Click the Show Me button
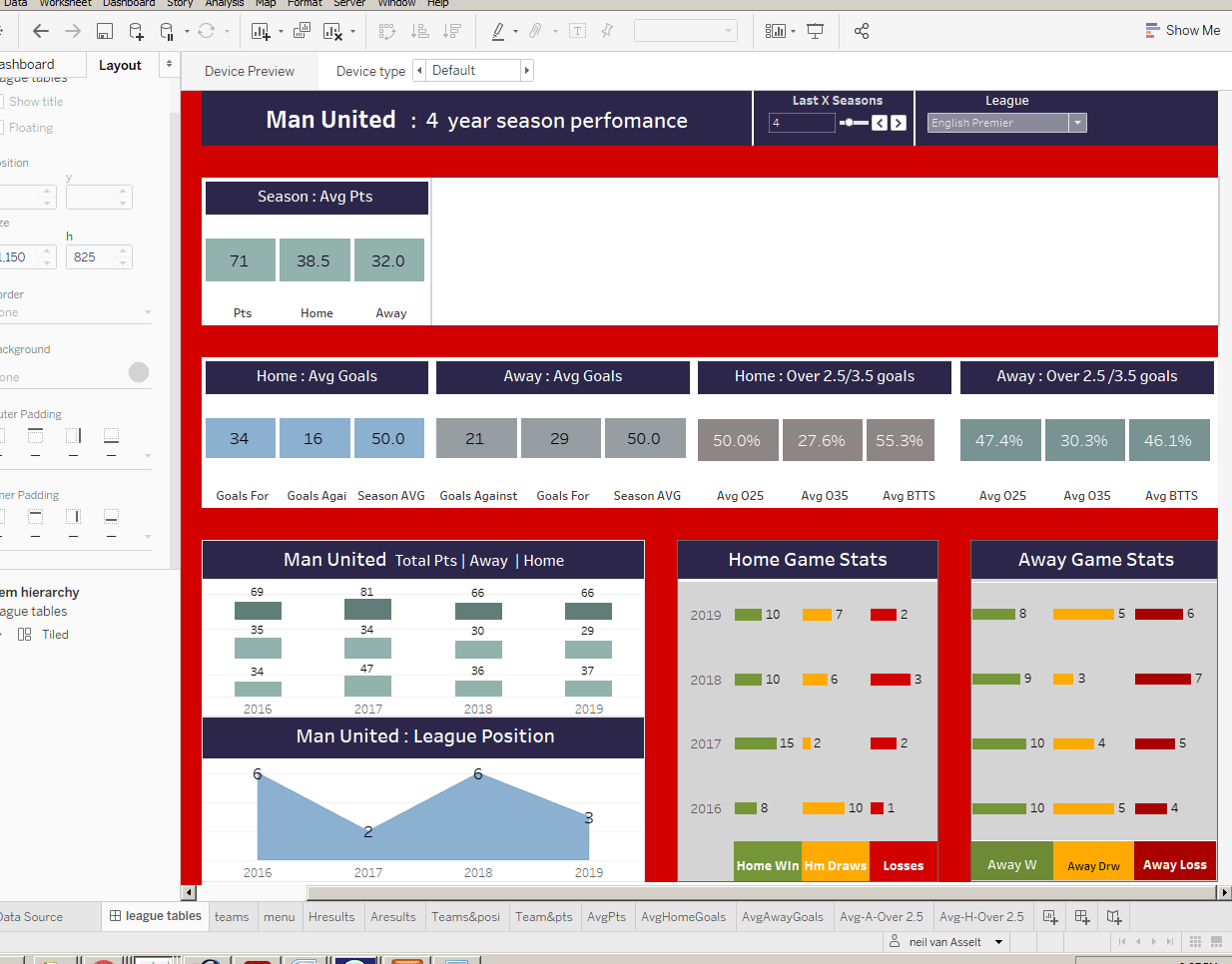The height and width of the screenshot is (964, 1232). (x=1184, y=30)
